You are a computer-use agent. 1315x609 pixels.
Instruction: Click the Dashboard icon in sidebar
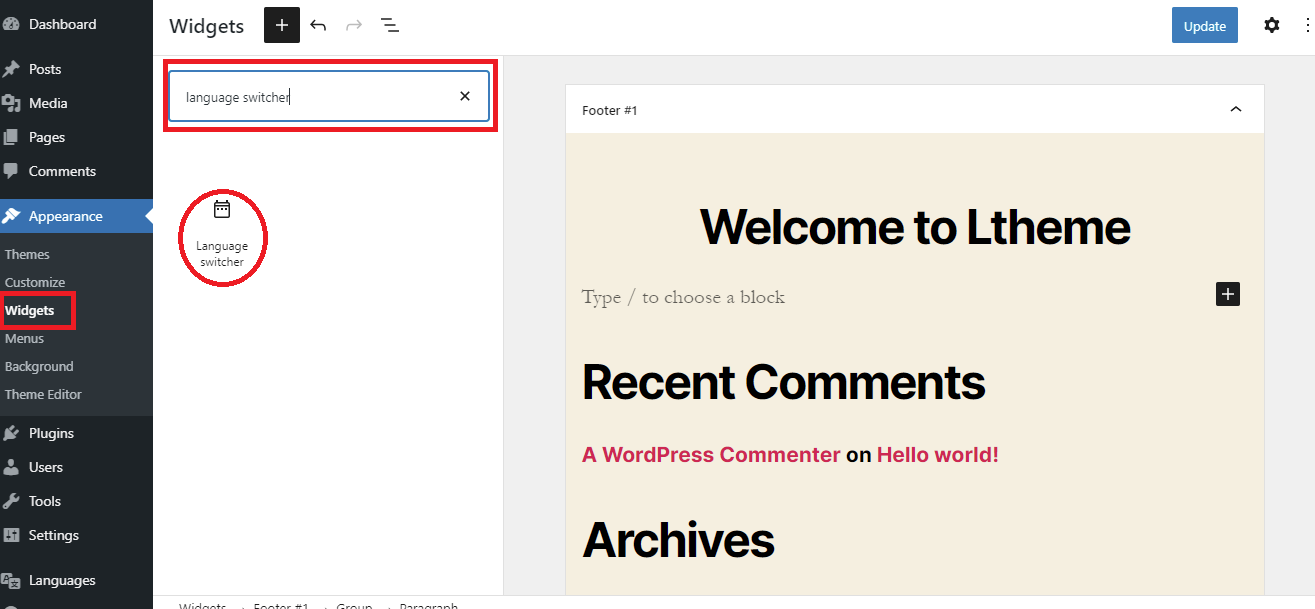pos(11,24)
